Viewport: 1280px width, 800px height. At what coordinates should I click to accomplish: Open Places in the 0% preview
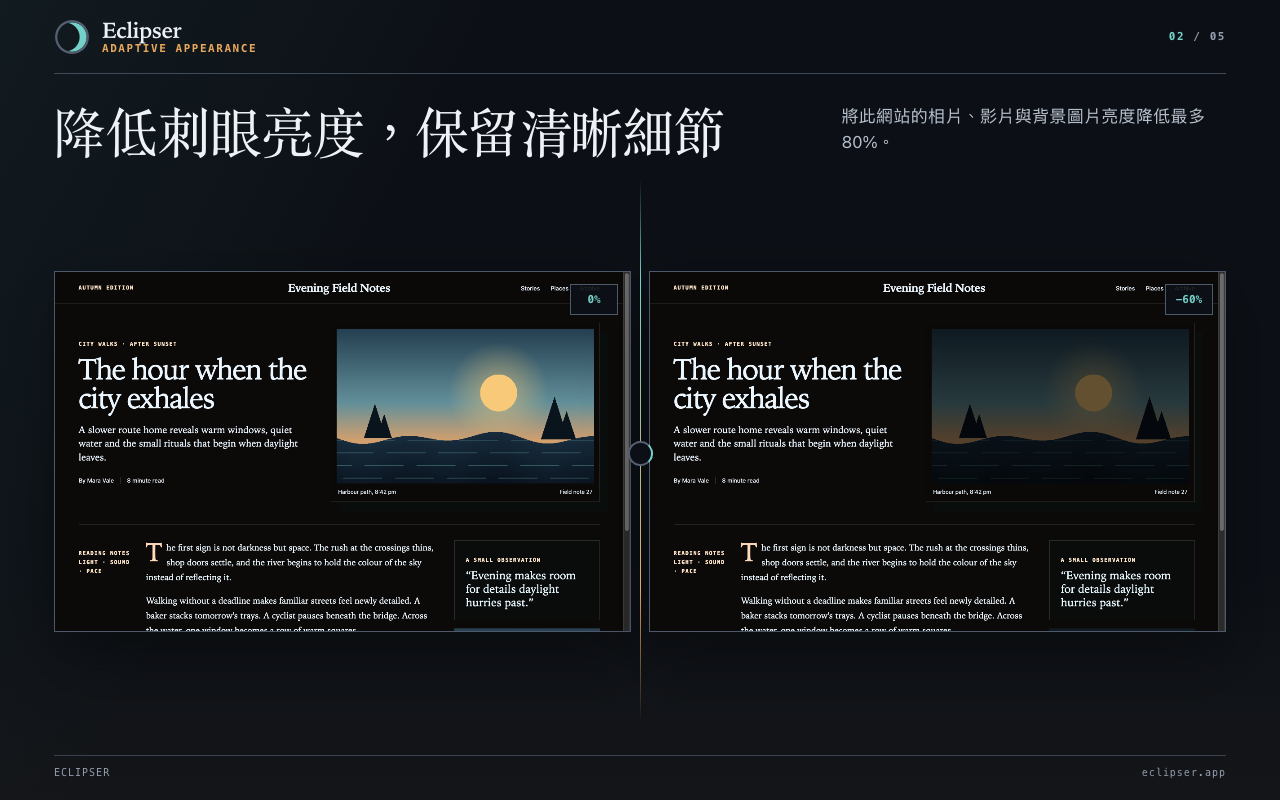click(559, 288)
